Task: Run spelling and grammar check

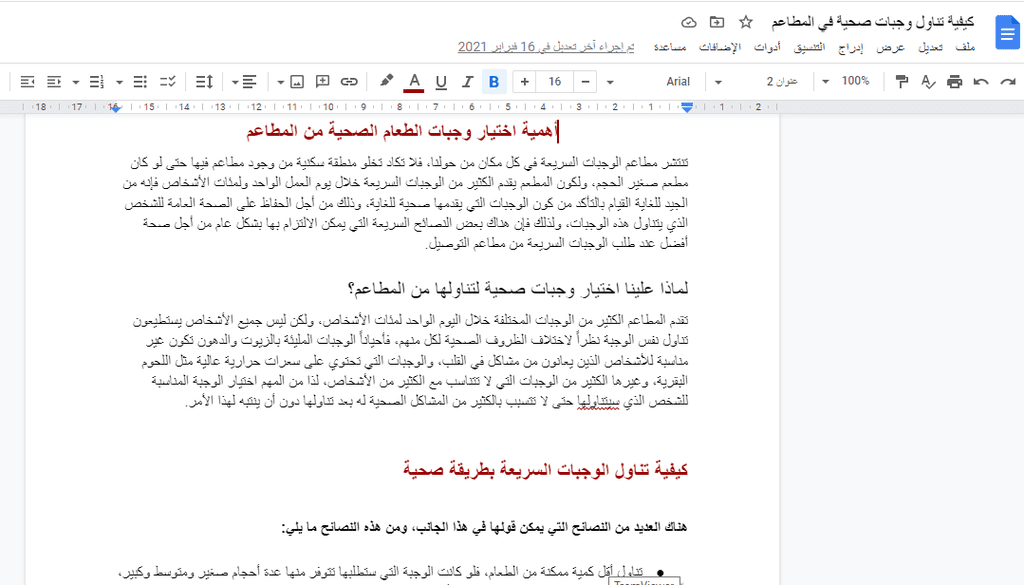Action: (x=927, y=82)
